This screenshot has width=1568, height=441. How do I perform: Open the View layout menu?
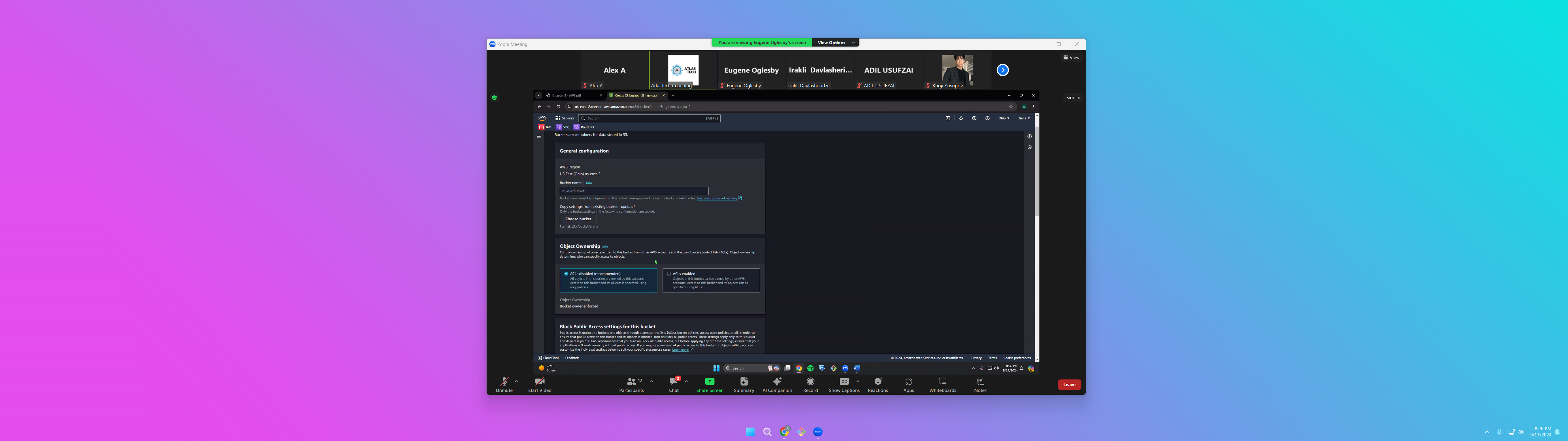[x=1071, y=57]
